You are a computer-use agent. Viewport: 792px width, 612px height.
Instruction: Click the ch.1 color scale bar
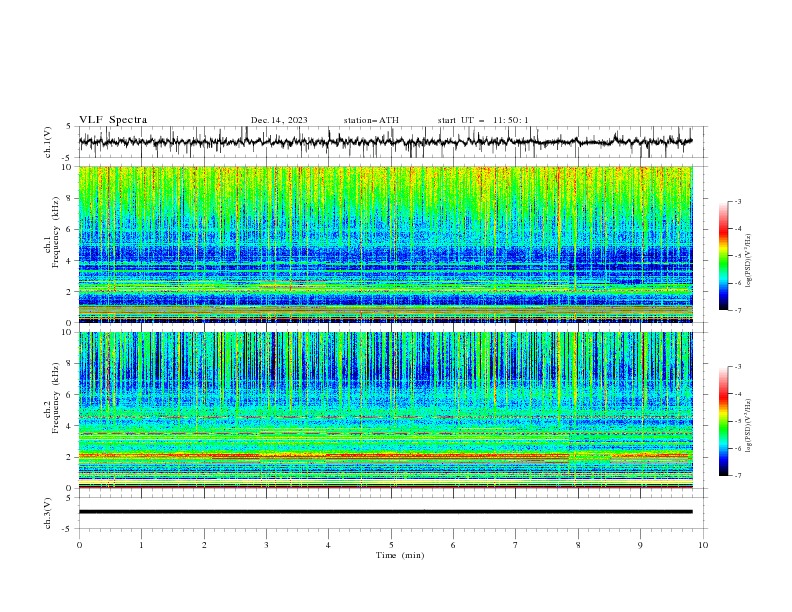click(x=723, y=256)
